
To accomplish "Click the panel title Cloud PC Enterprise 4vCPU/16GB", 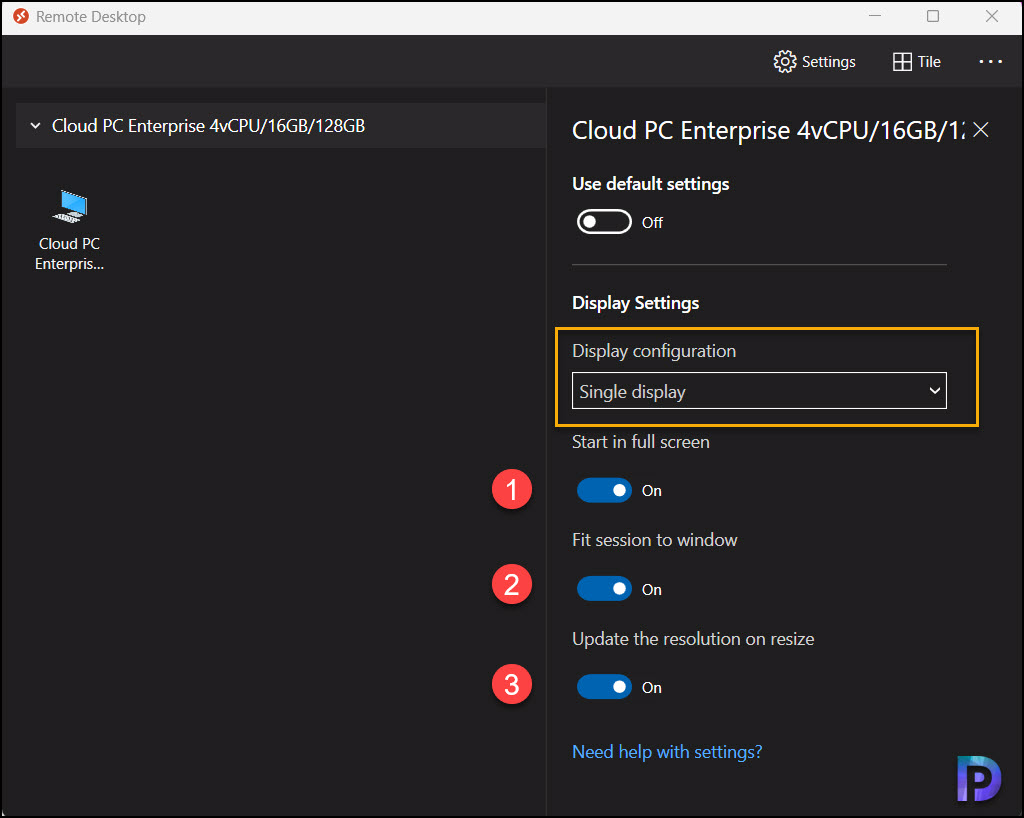I will [768, 131].
